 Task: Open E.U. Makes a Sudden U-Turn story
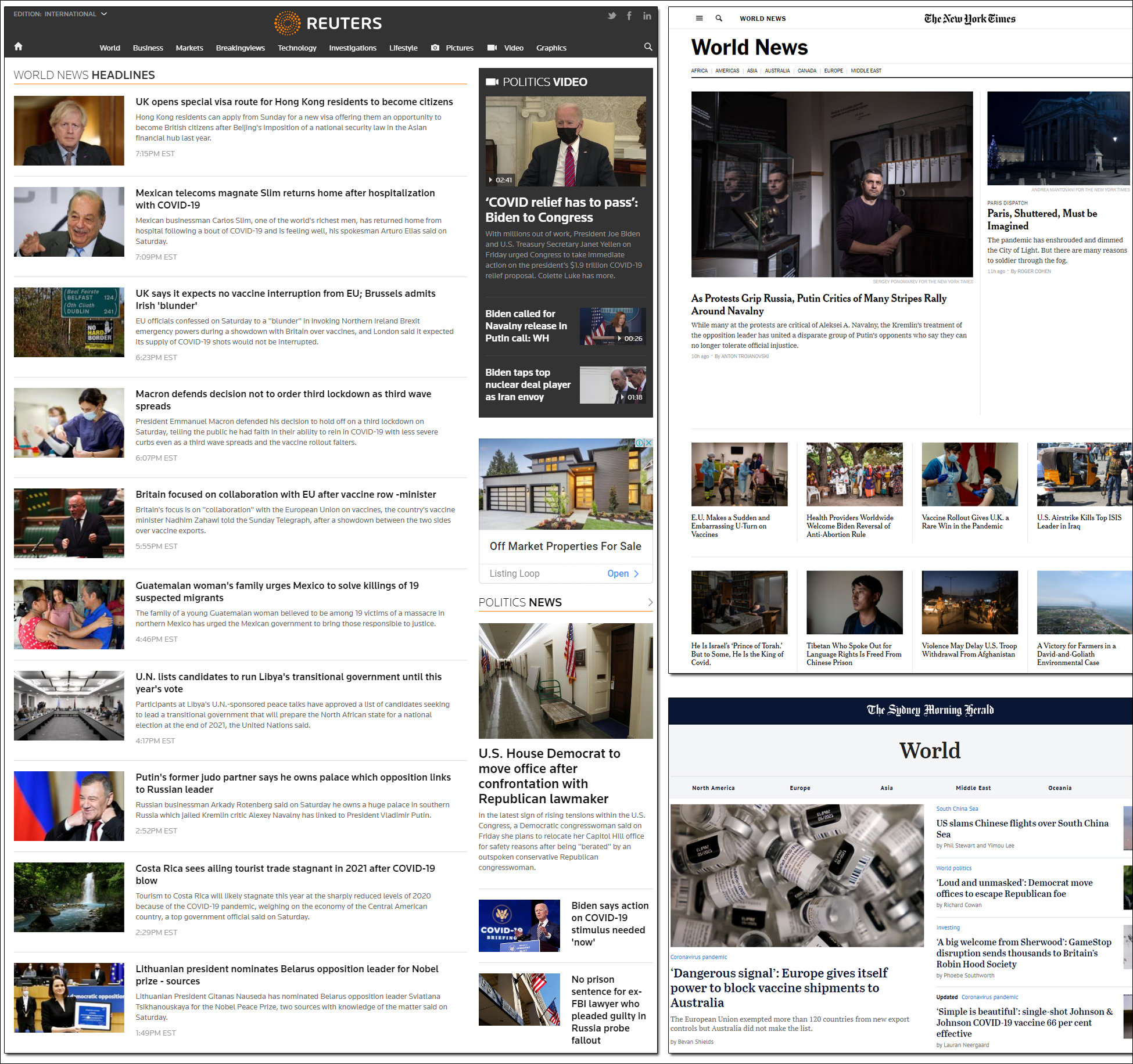pos(730,526)
